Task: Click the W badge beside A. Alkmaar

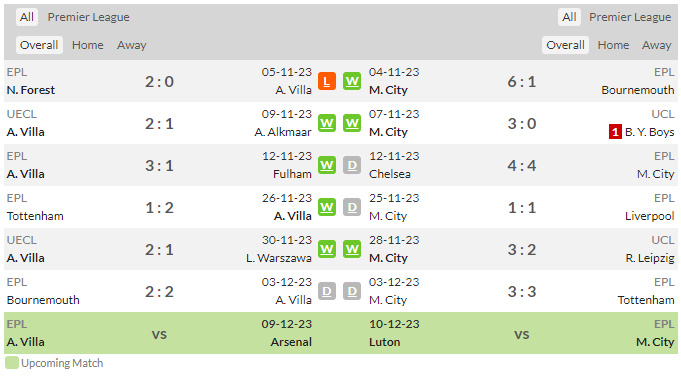Action: [x=327, y=123]
